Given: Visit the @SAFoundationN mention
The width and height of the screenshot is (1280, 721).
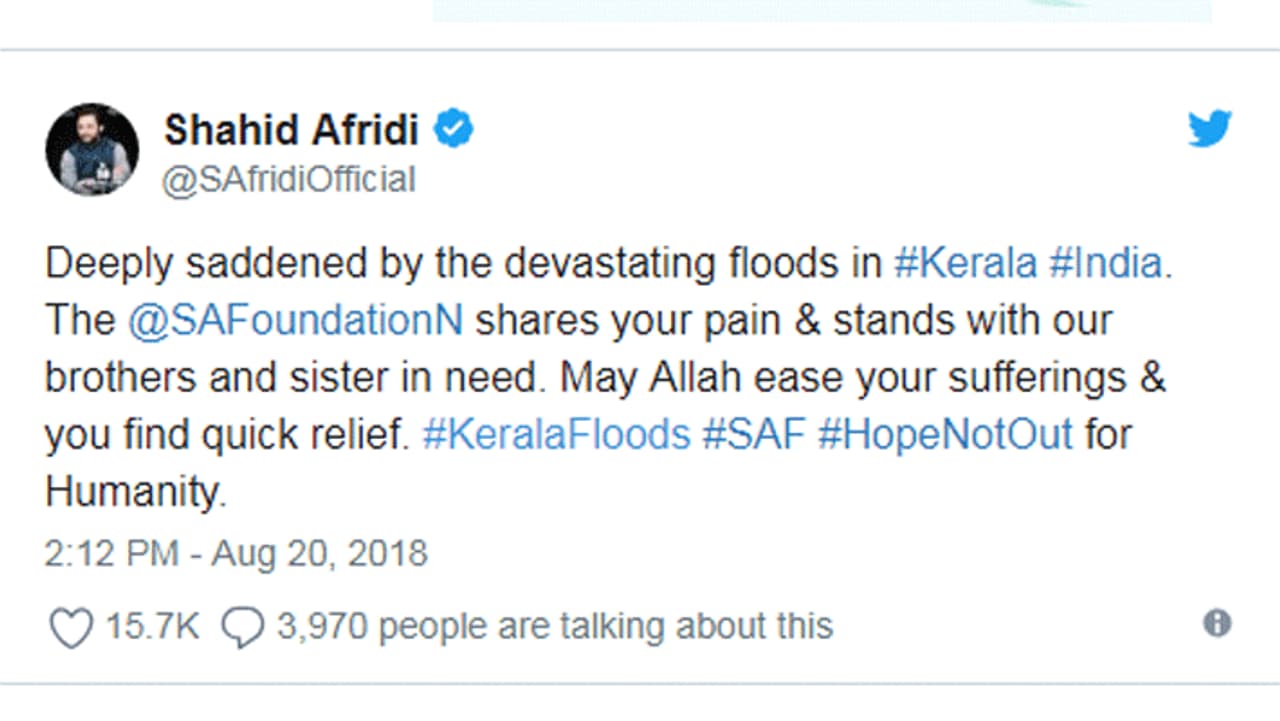Looking at the screenshot, I should (x=295, y=321).
